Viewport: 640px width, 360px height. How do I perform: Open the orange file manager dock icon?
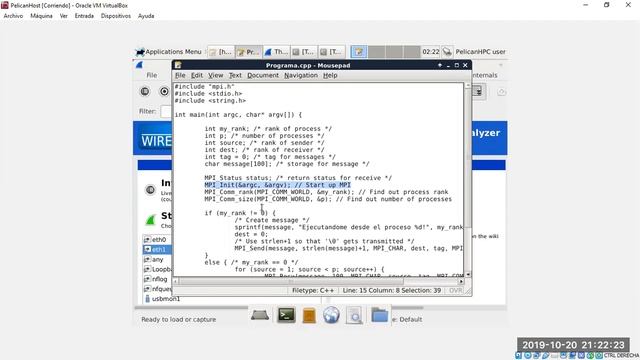coord(309,316)
